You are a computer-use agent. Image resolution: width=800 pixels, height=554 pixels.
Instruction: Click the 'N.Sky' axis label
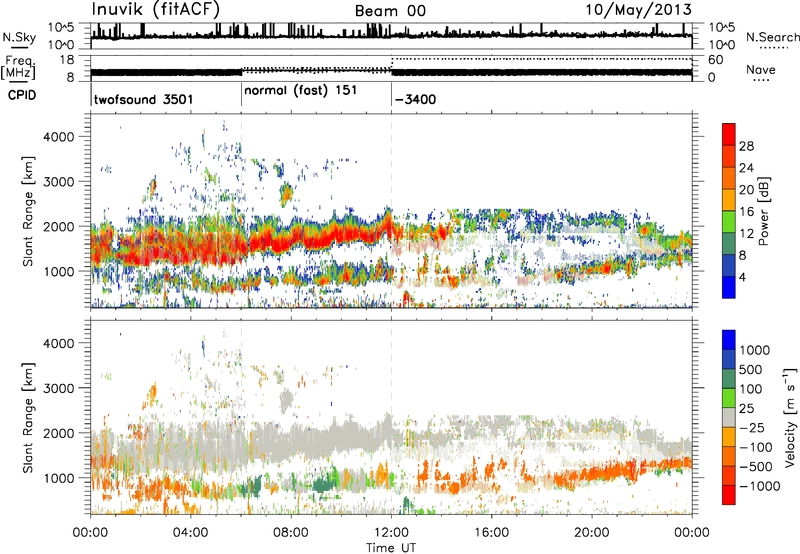click(x=19, y=37)
